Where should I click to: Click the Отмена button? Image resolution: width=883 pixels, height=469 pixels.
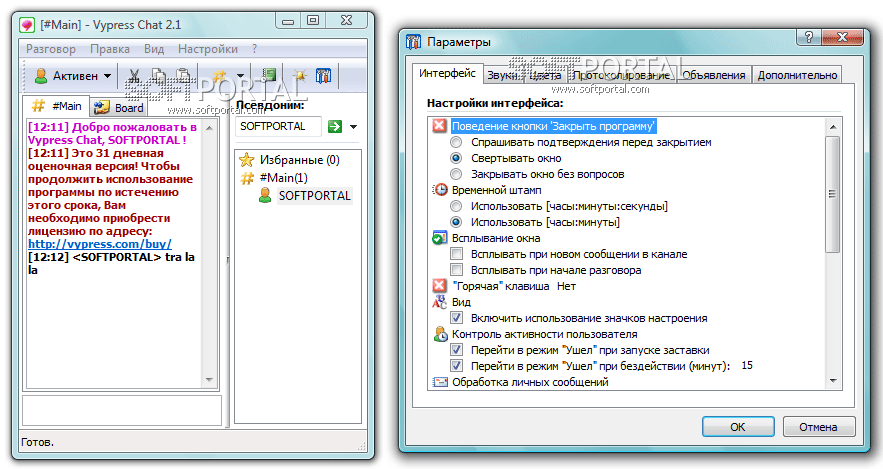tap(818, 427)
